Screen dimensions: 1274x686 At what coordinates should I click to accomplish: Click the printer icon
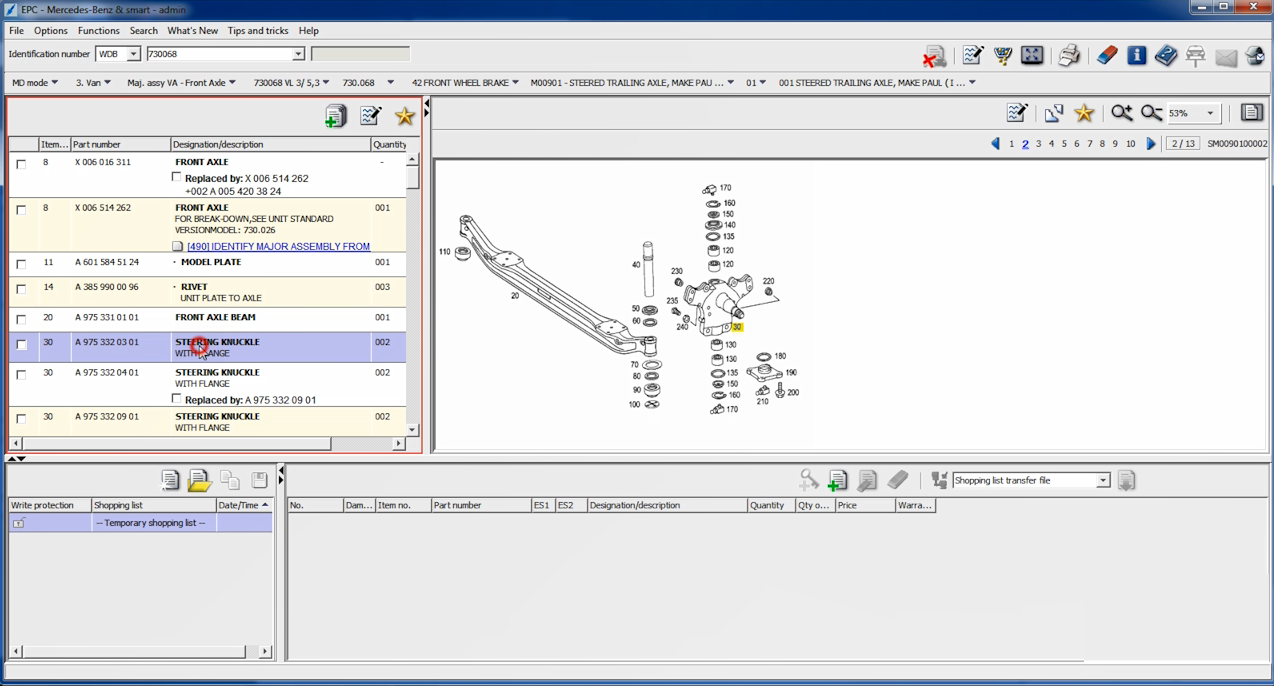point(1069,55)
